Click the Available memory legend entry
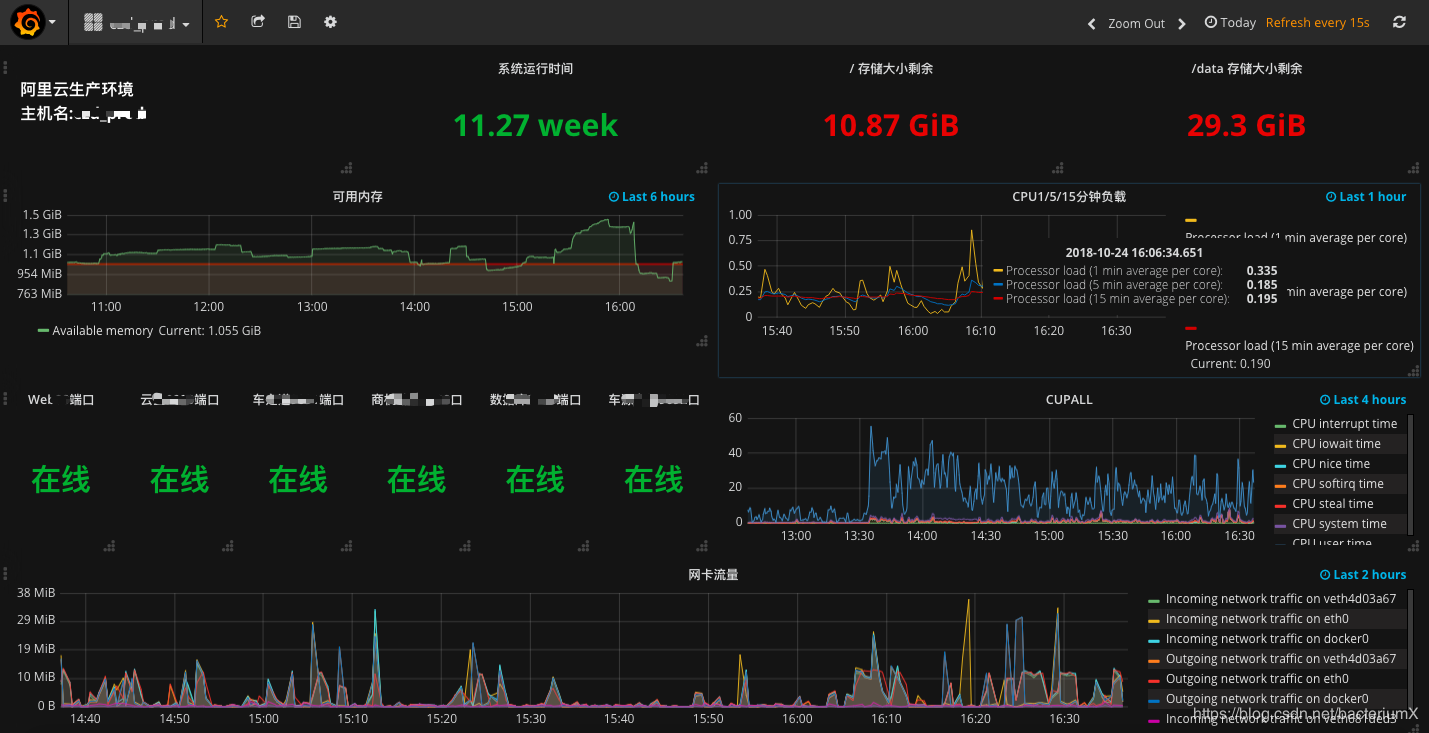The width and height of the screenshot is (1429, 733). click(x=102, y=331)
